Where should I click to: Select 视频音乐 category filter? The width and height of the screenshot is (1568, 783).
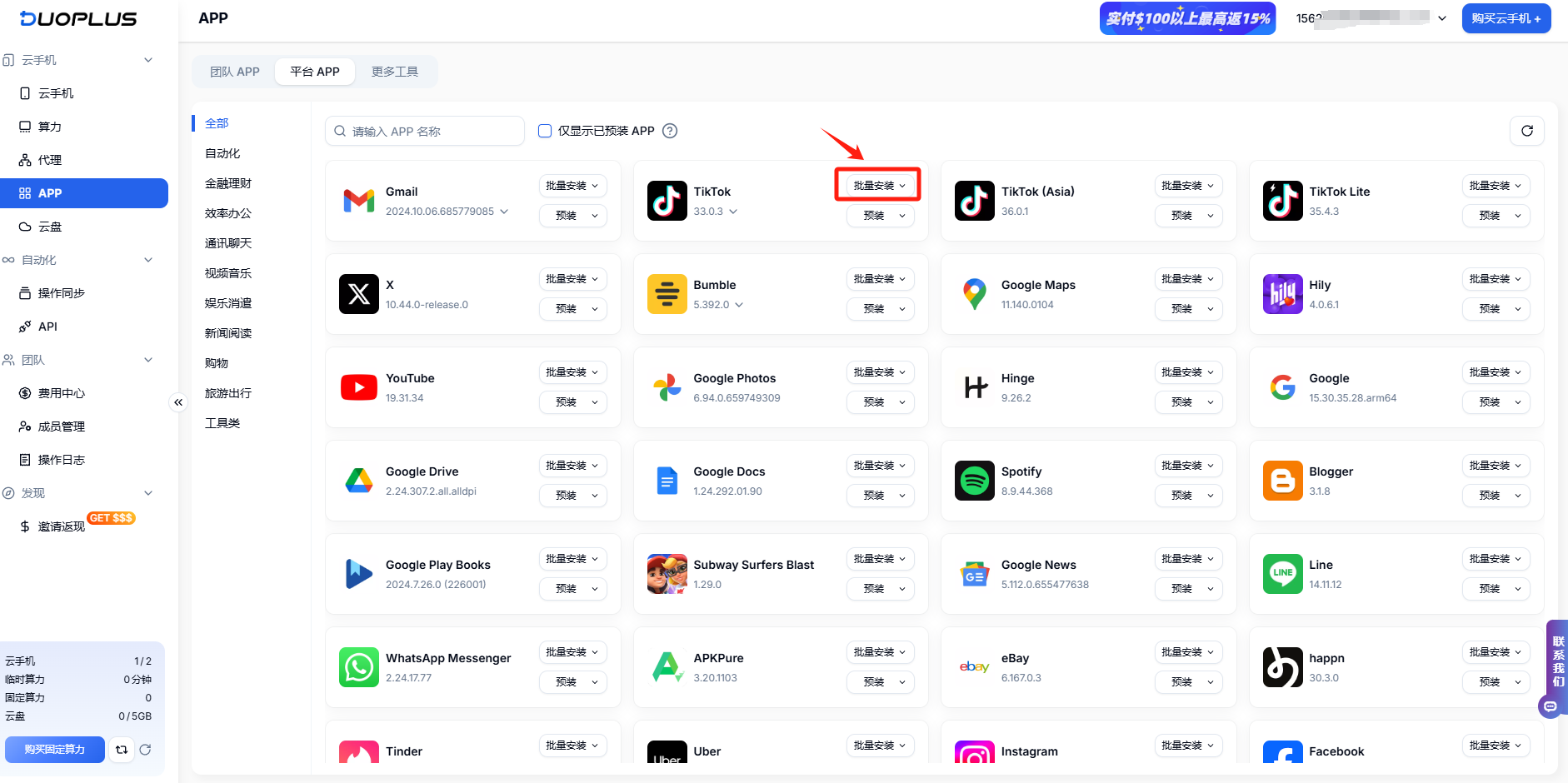[228, 273]
